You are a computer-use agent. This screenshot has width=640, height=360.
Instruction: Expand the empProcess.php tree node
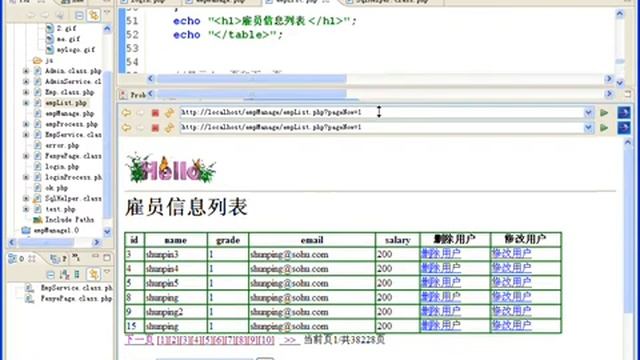(26, 124)
